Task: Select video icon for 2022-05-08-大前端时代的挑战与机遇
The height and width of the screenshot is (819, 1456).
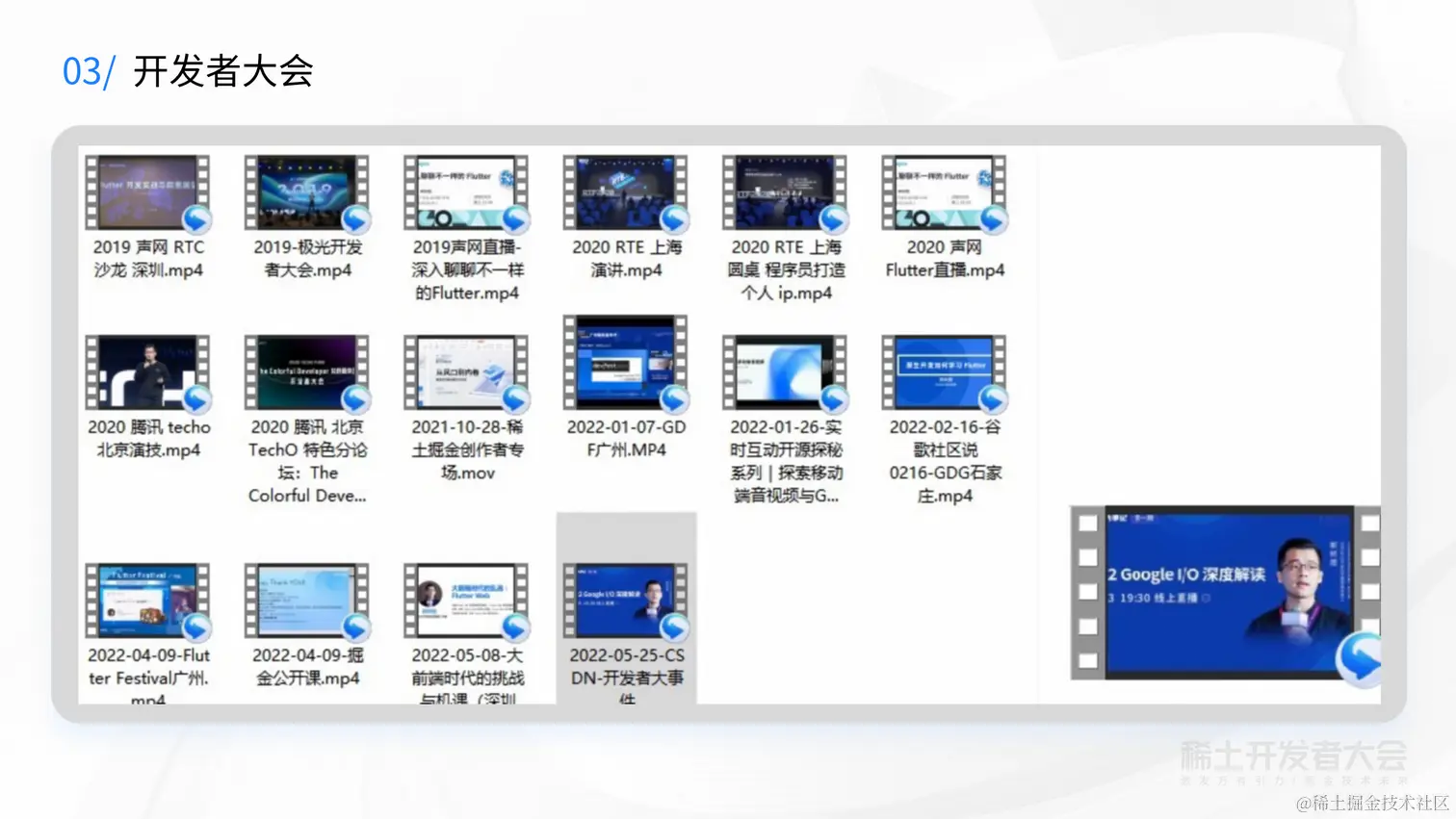Action: click(x=466, y=601)
